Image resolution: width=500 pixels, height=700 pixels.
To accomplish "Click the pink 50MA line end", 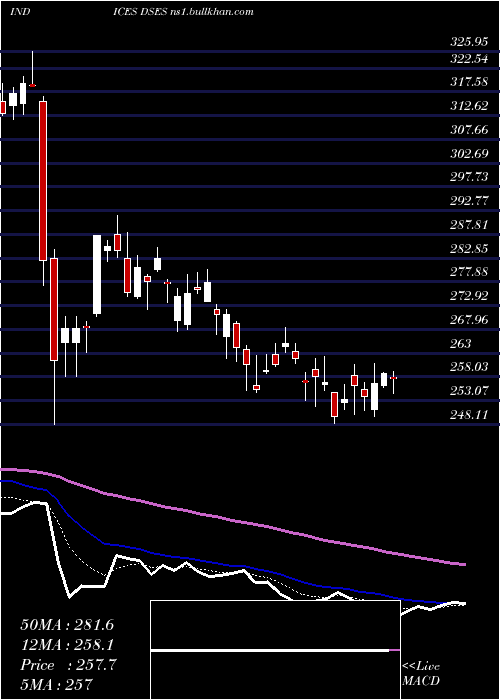I will 462,565.
